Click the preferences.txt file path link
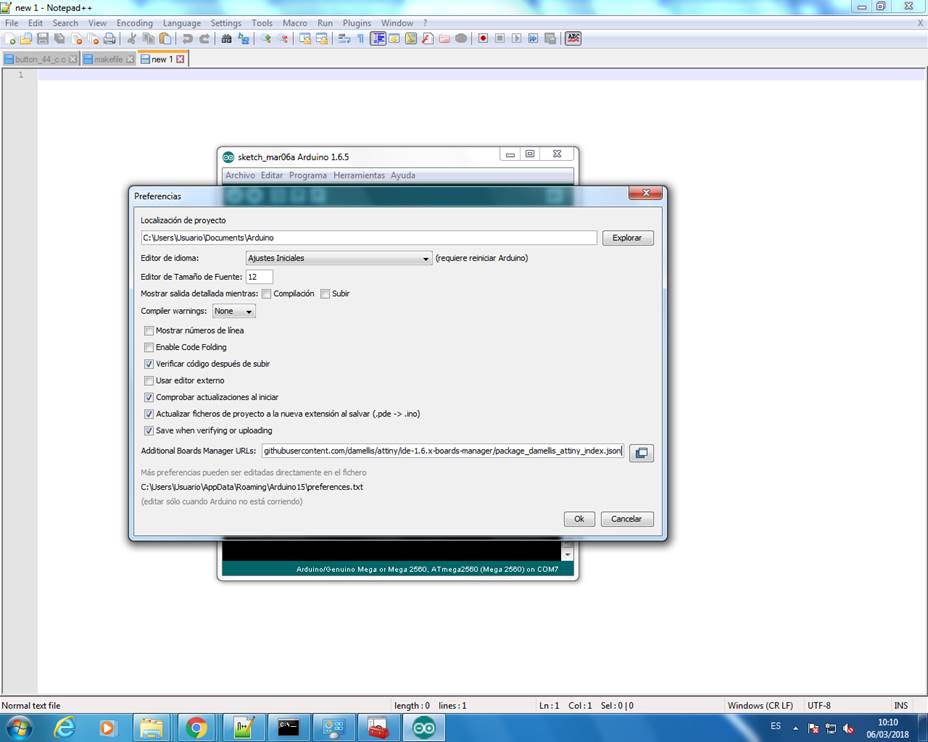928x742 pixels. [x=252, y=487]
